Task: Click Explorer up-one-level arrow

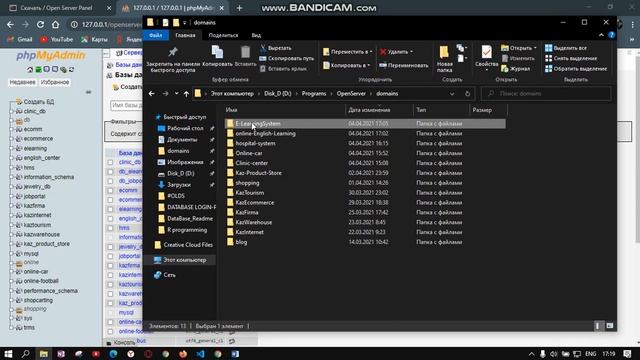Action: pos(186,93)
